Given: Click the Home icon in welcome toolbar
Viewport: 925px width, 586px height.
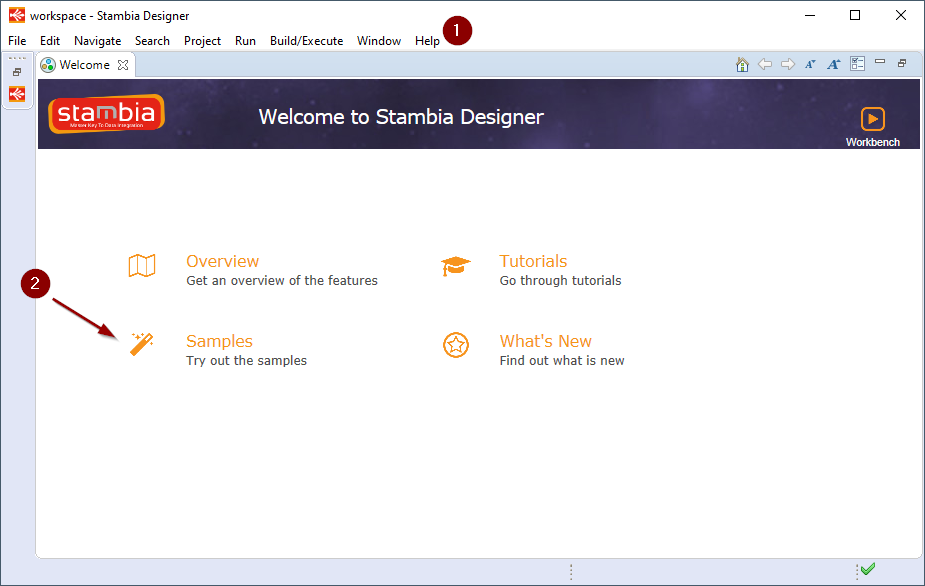Looking at the screenshot, I should tap(742, 64).
